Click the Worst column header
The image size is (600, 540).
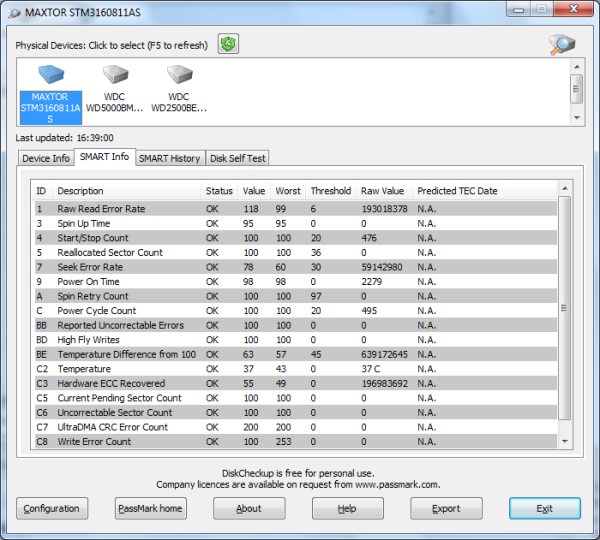point(288,191)
